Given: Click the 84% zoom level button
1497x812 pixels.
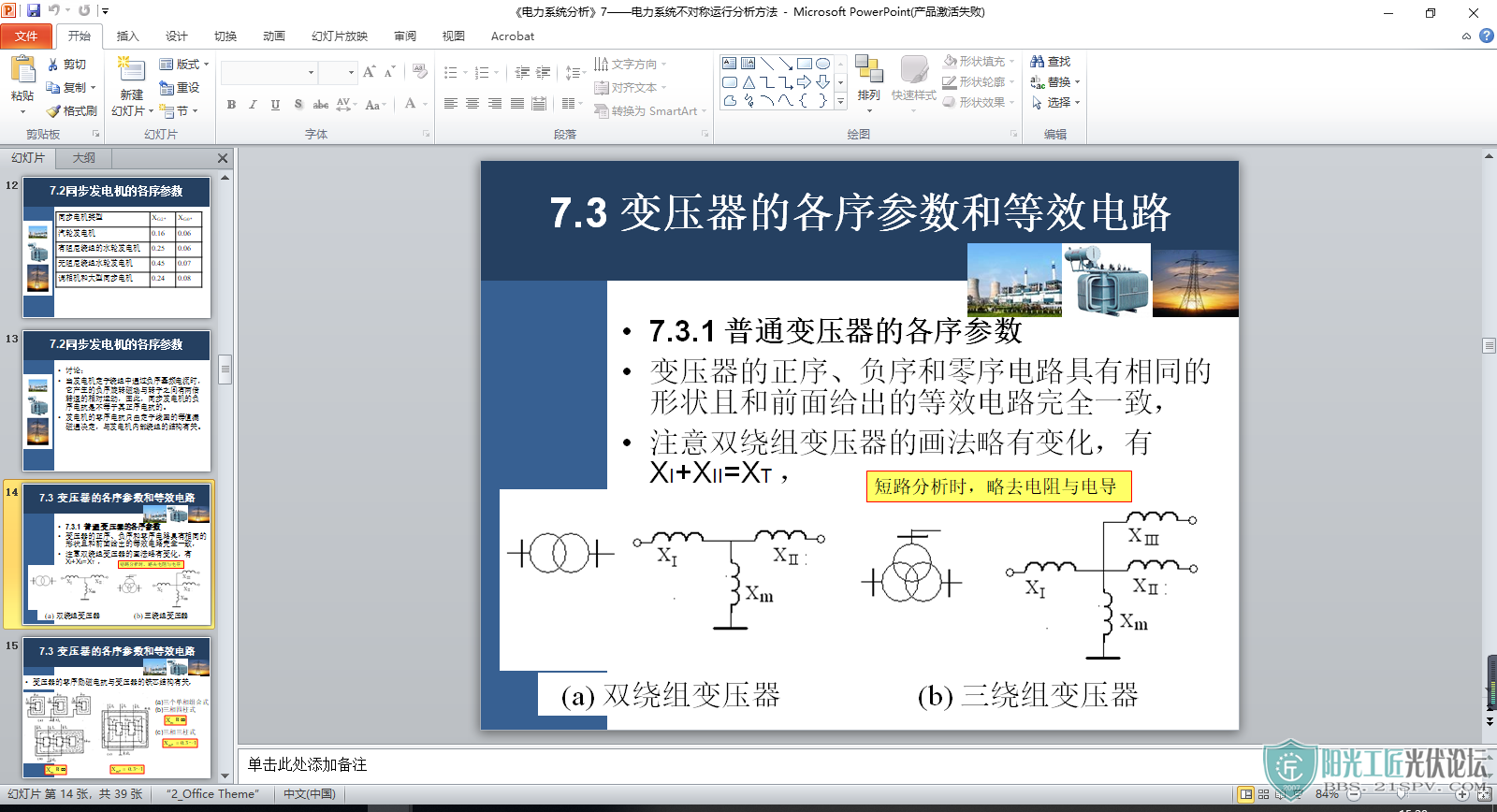Looking at the screenshot, I should 1327,794.
